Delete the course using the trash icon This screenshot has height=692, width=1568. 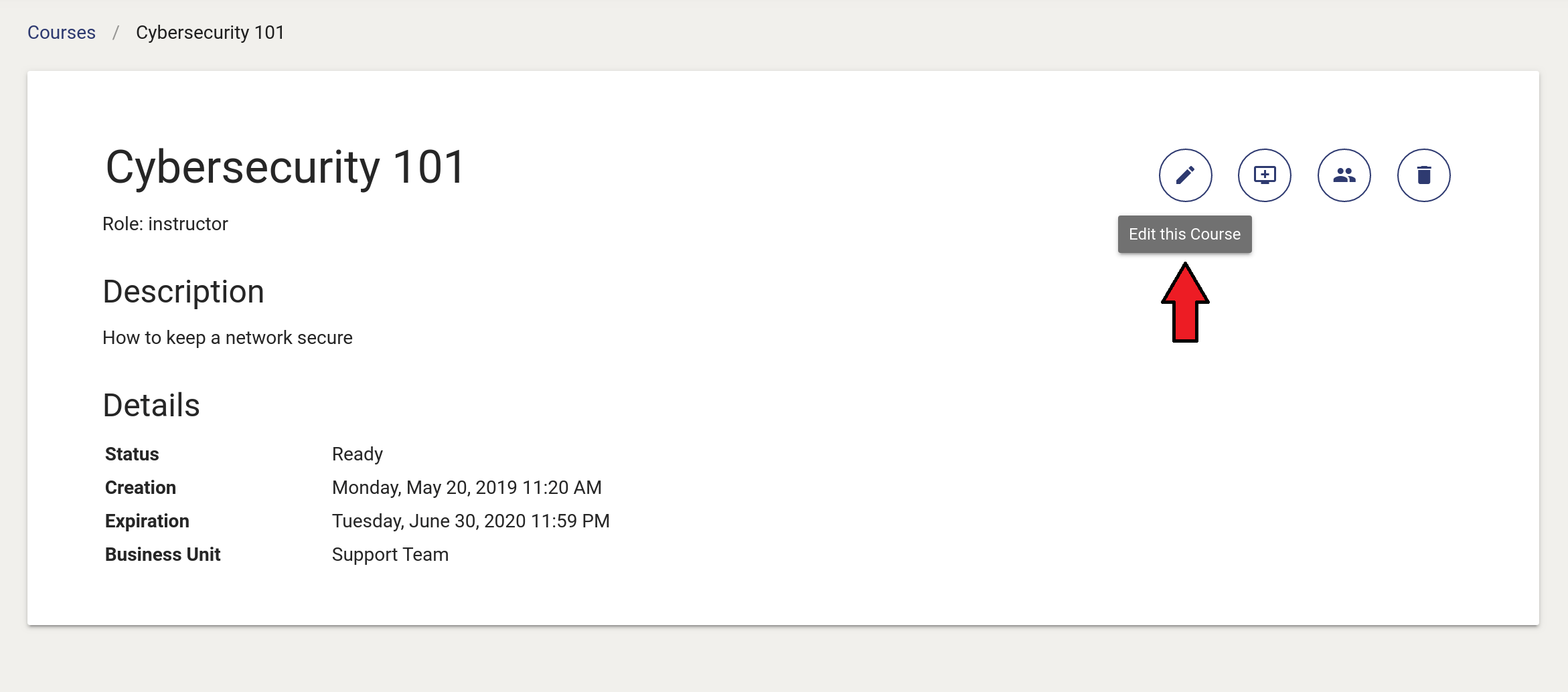click(1423, 175)
